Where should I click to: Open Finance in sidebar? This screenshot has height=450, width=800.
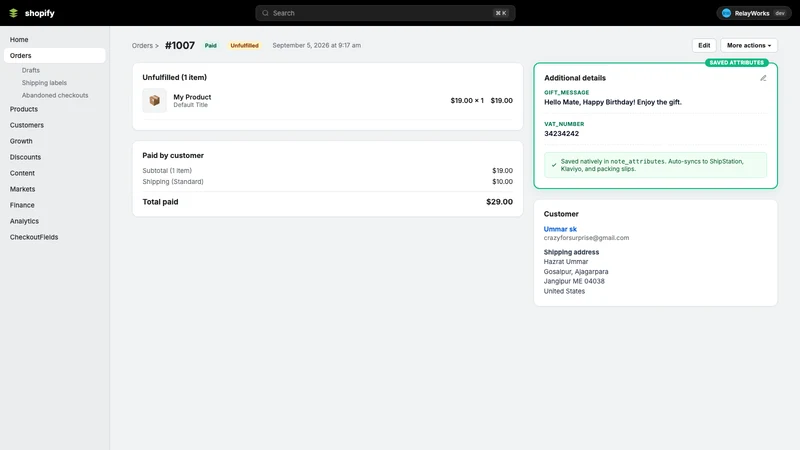coord(22,205)
